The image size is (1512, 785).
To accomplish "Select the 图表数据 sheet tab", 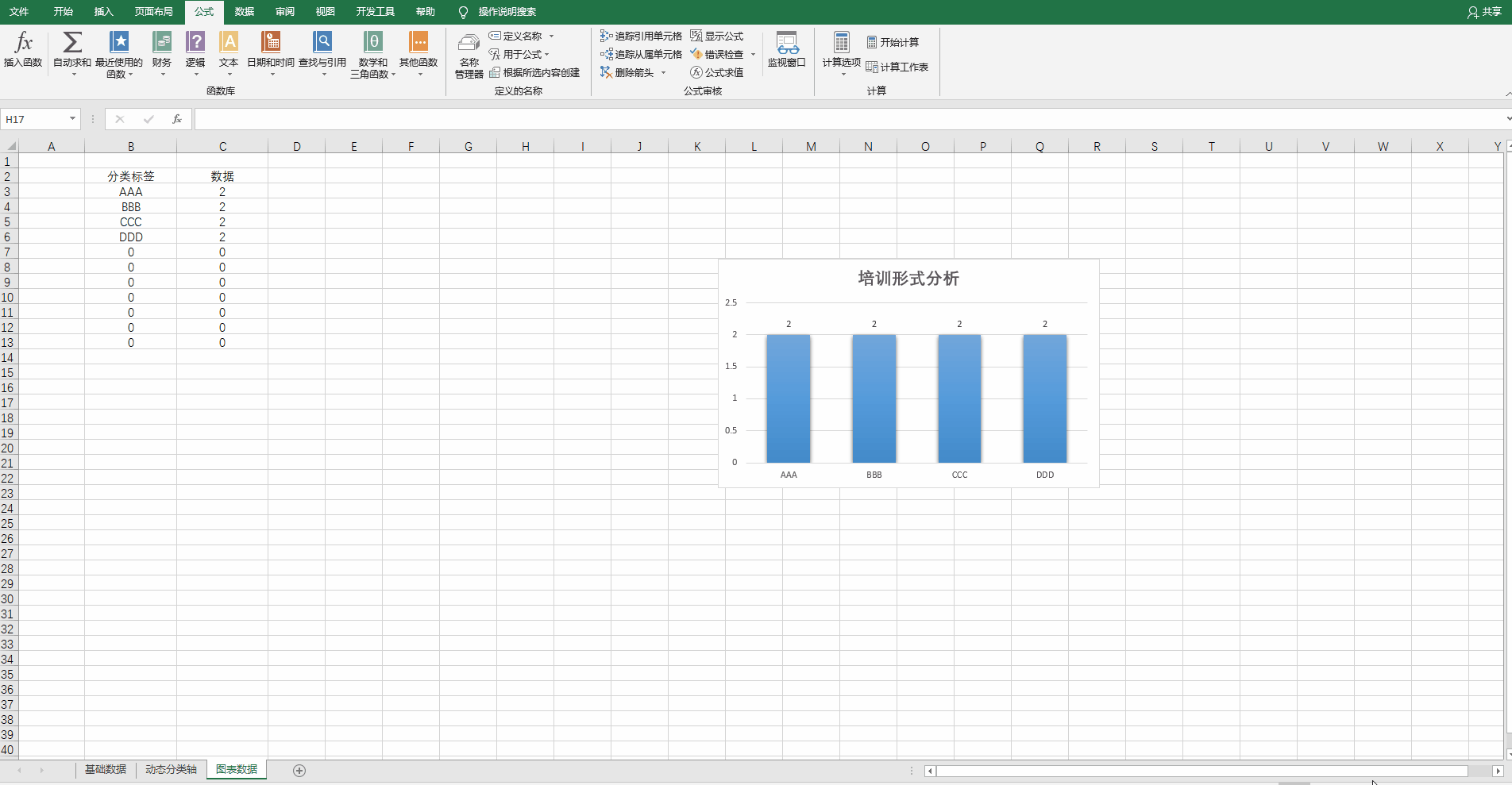I will pos(237,770).
